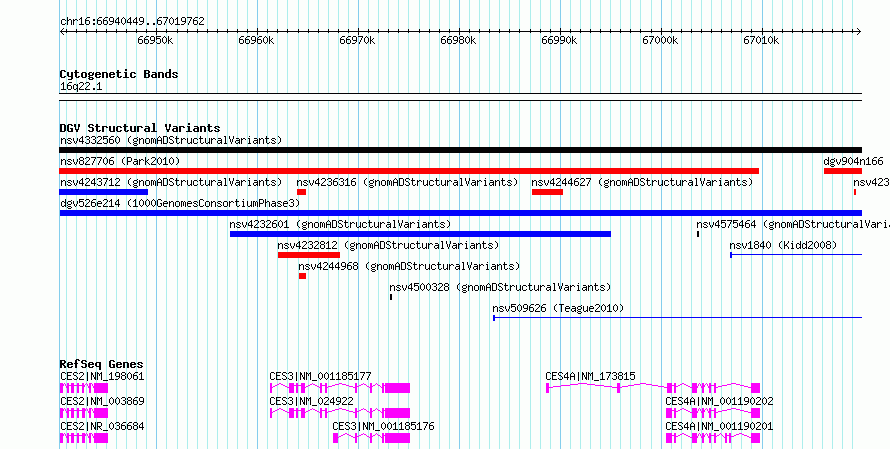Click the gene model under CES3|NM_024922
Image resolution: width=890 pixels, height=449 pixels.
(x=340, y=413)
